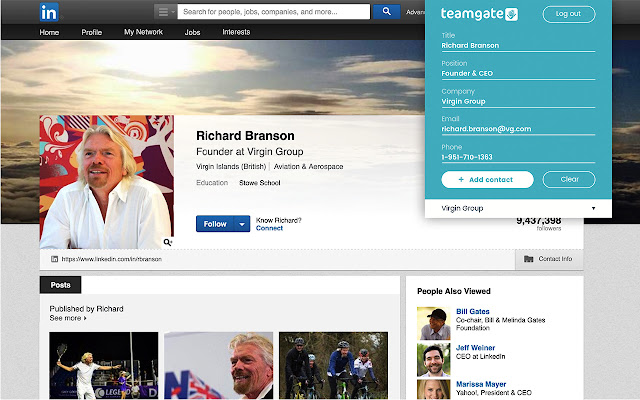Enlarge profile photo with magnifier icon

167,242
